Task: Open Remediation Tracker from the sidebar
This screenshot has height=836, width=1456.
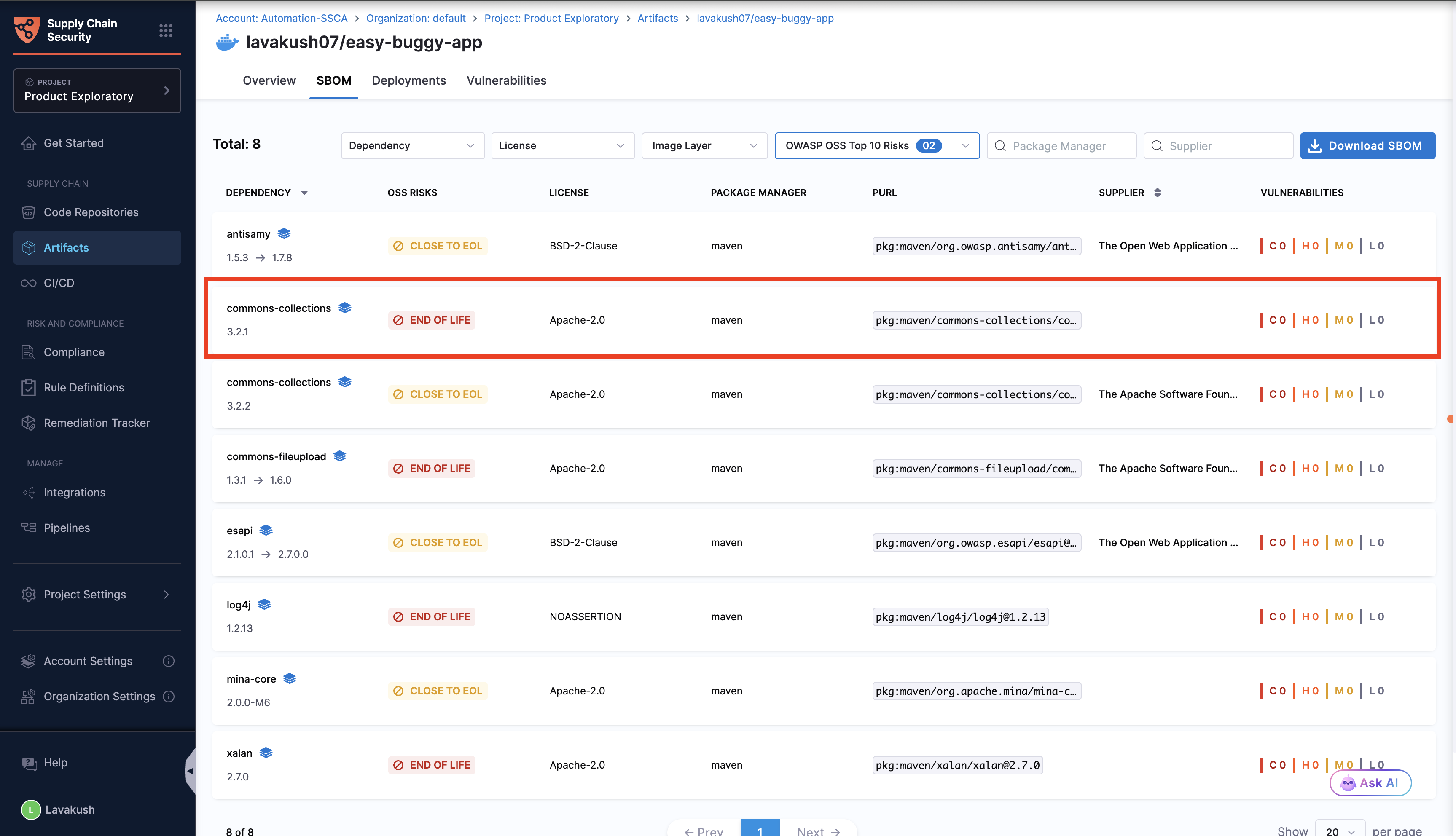Action: pyautogui.click(x=97, y=423)
